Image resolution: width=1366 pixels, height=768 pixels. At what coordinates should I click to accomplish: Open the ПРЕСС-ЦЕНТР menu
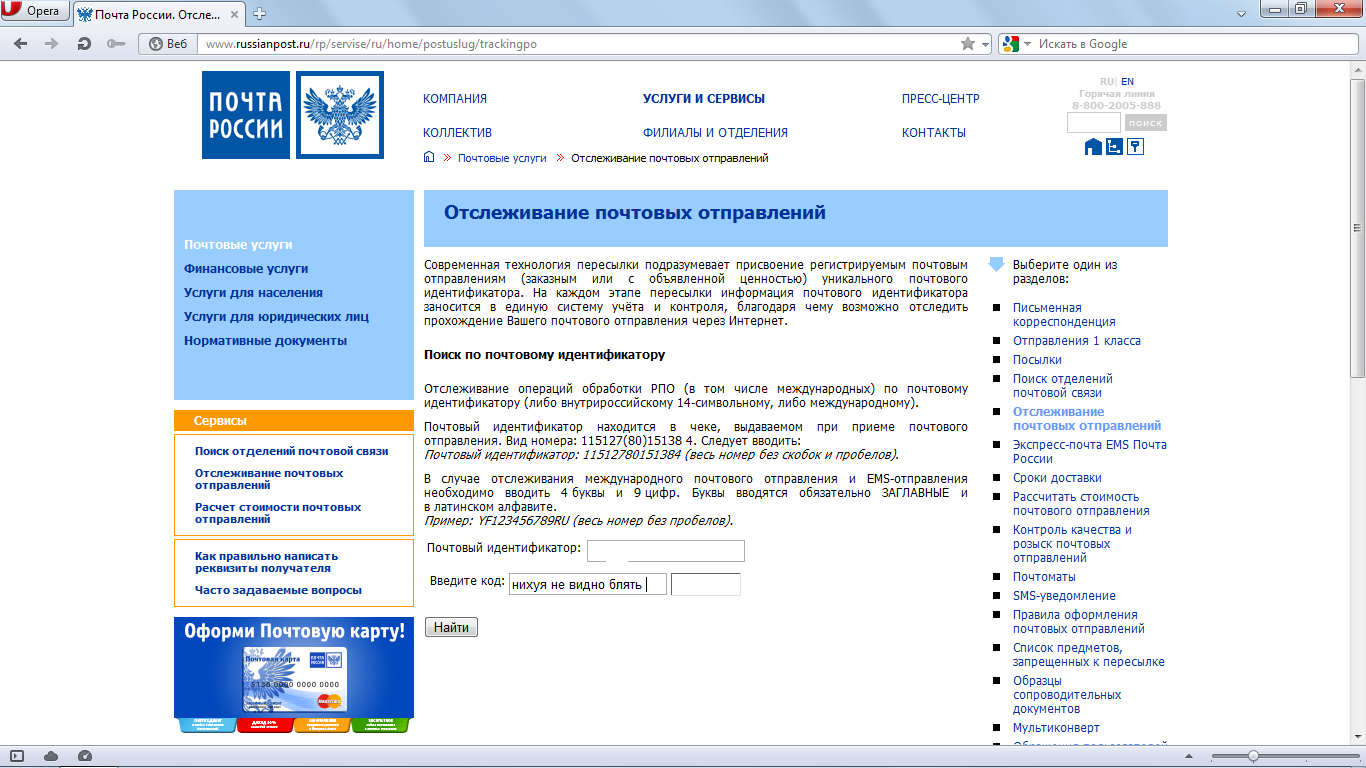(941, 99)
